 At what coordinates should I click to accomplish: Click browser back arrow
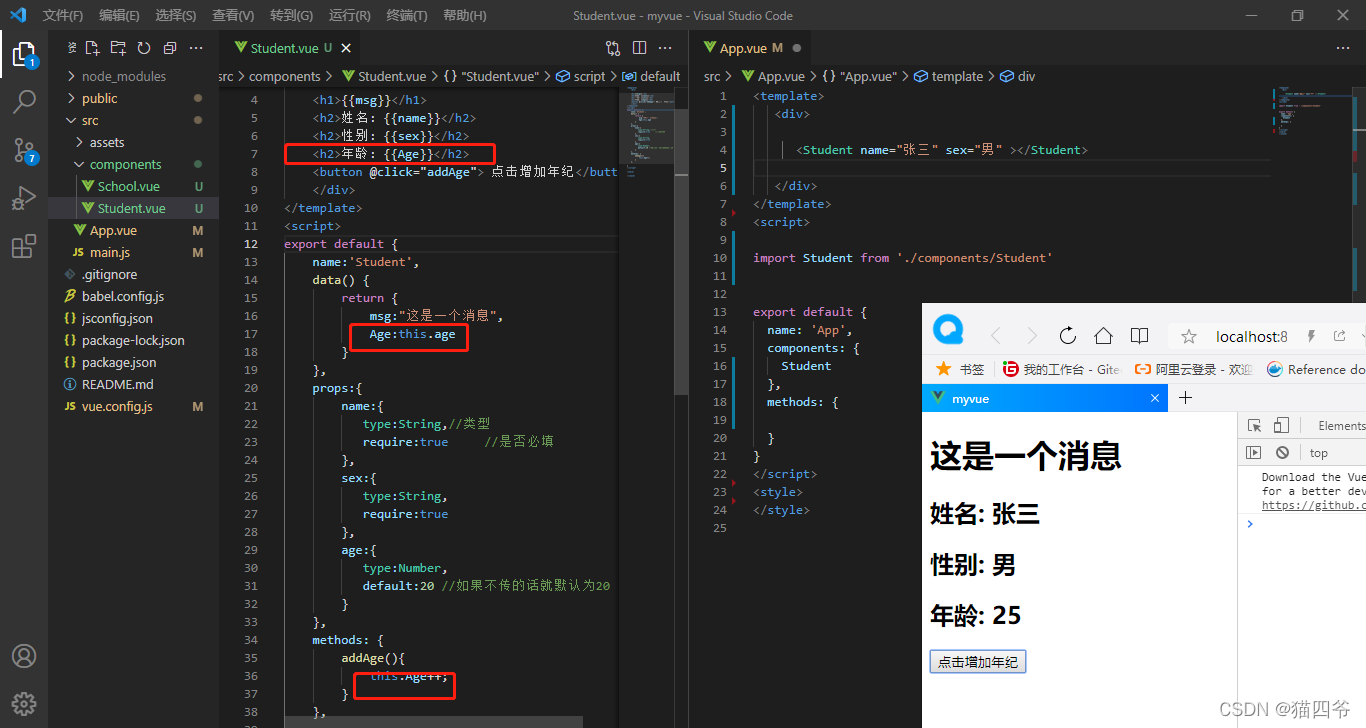click(x=995, y=336)
